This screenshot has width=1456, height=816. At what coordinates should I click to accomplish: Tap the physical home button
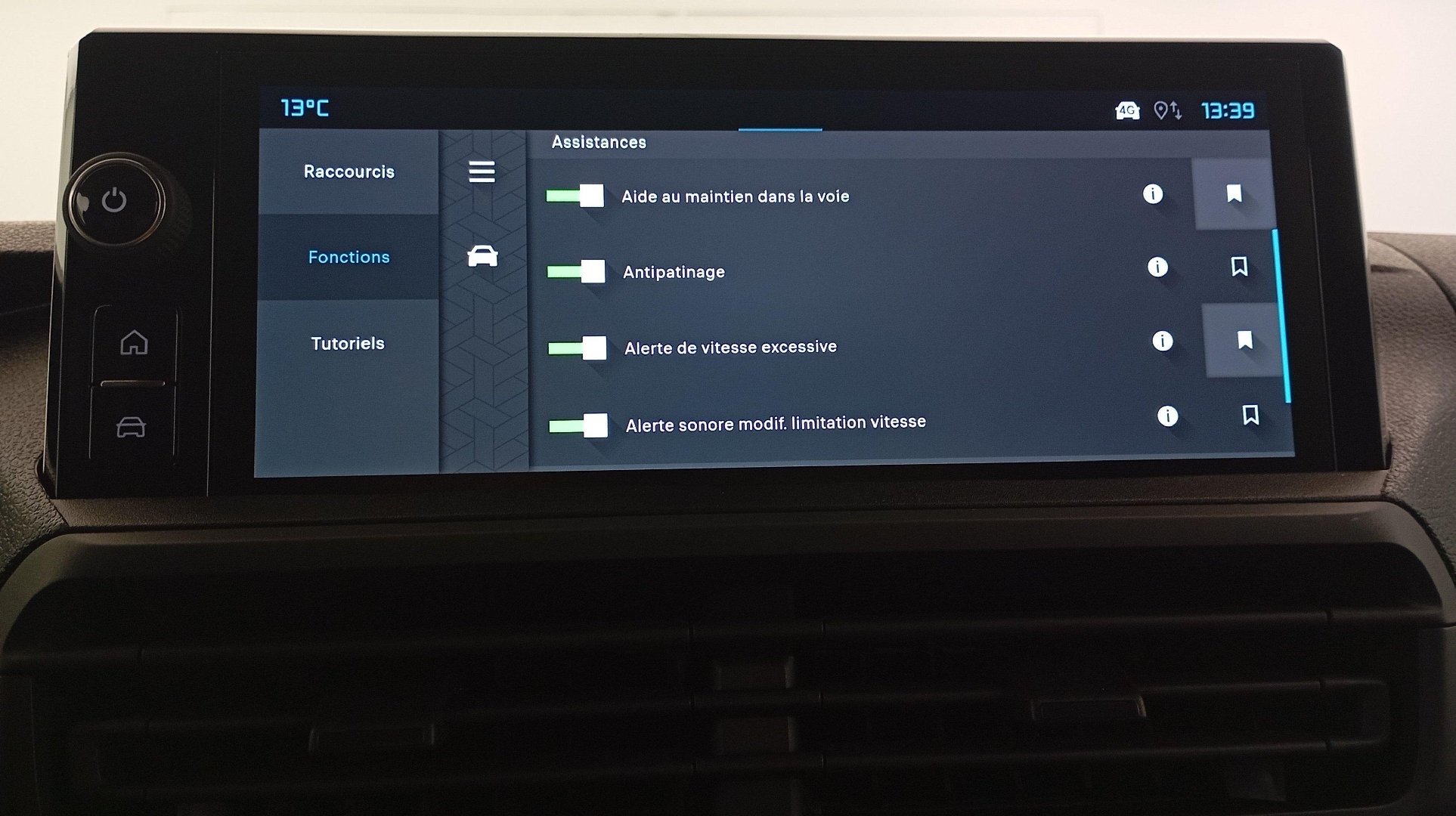pyautogui.click(x=134, y=342)
